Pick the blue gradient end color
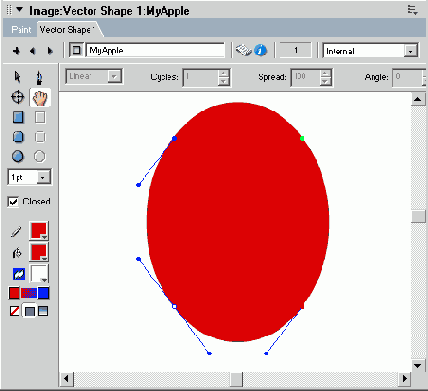Image resolution: width=428 pixels, height=391 pixels. click(x=43, y=293)
